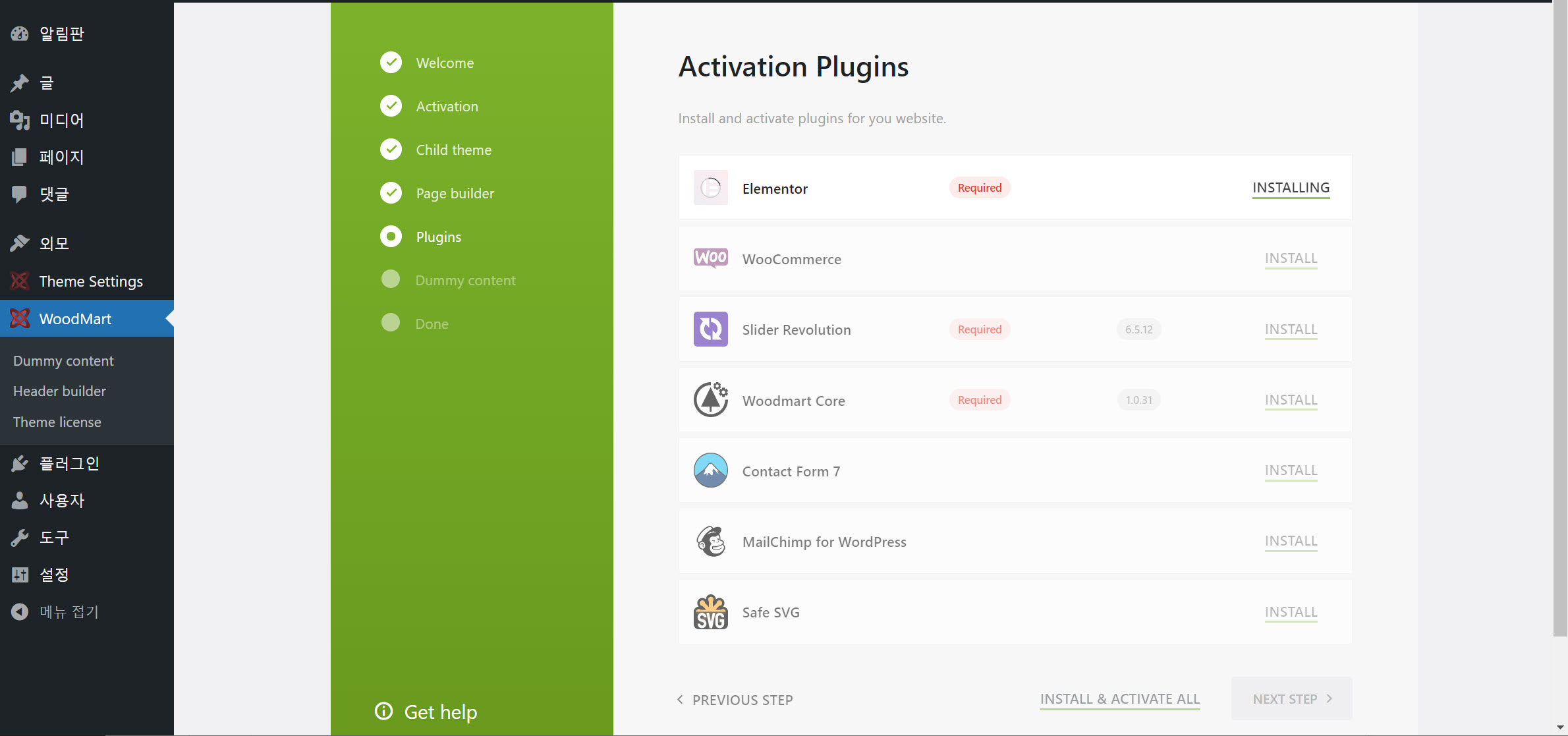Click the Contact Form 7 mountain icon
This screenshot has height=736, width=1568.
pos(710,470)
